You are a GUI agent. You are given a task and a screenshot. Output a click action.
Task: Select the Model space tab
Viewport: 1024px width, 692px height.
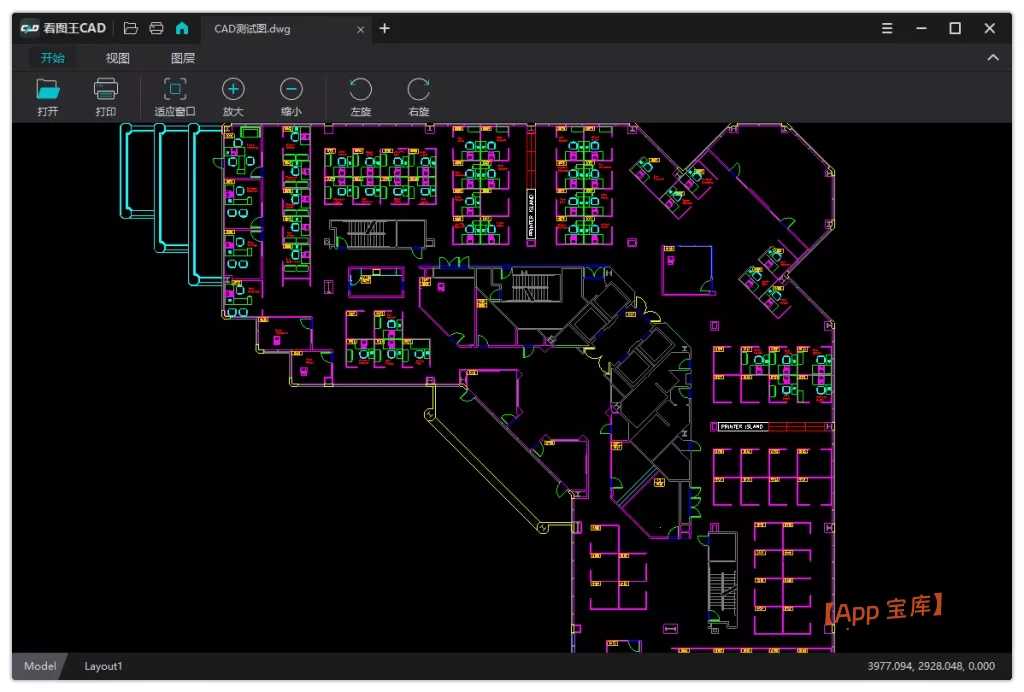(x=40, y=666)
